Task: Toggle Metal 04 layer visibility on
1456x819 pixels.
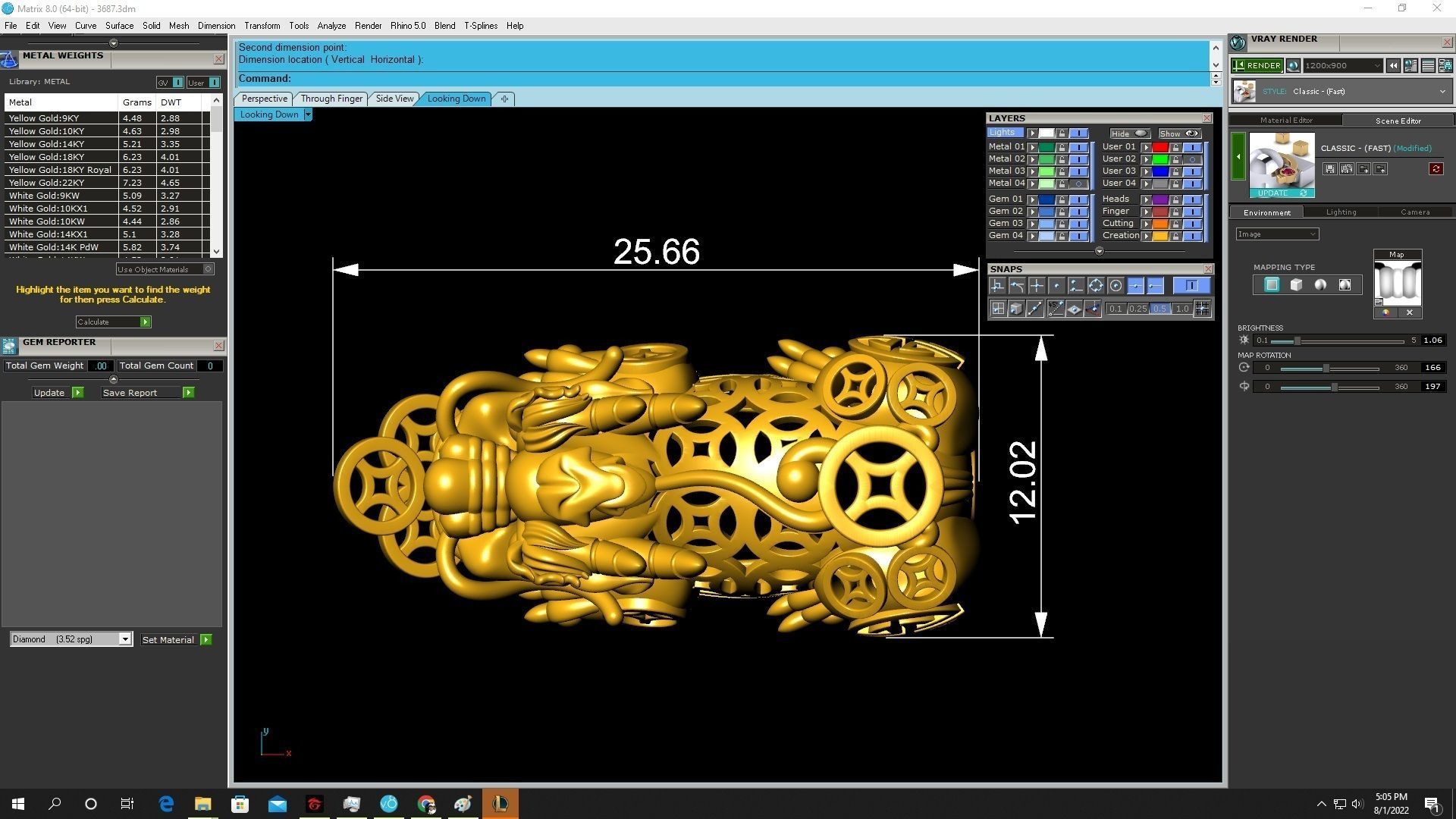Action: 1078,184
